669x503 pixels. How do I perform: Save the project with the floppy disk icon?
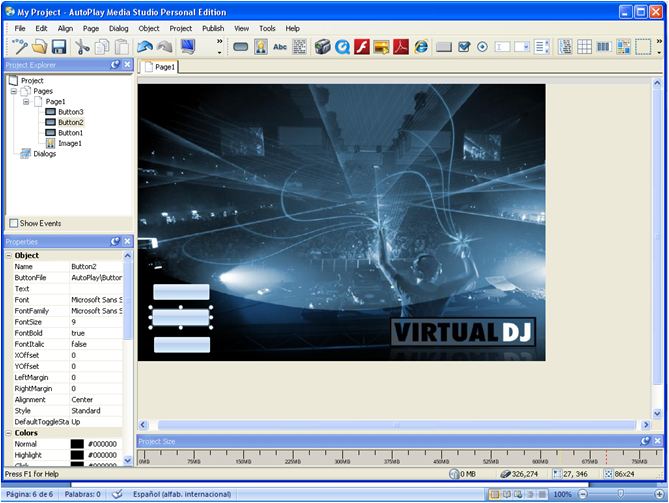(59, 47)
